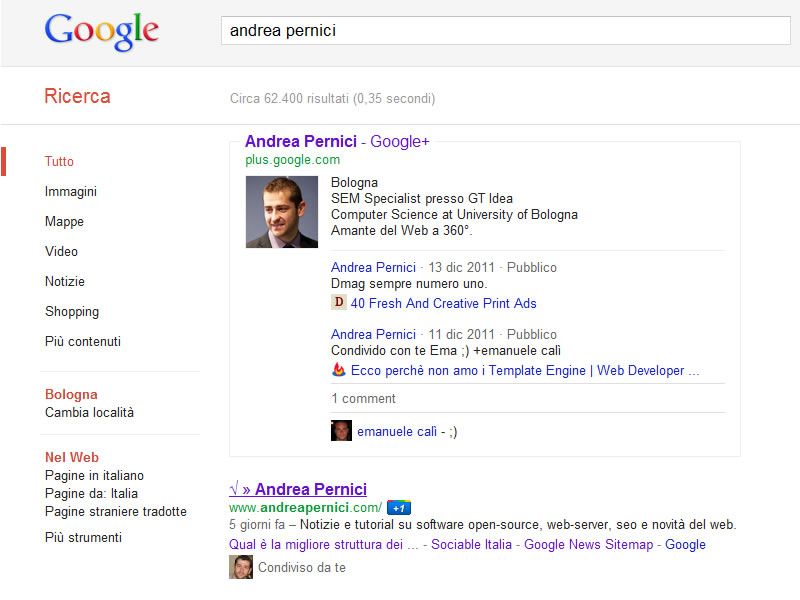Open the Video search category
This screenshot has width=800, height=600.
(61, 251)
